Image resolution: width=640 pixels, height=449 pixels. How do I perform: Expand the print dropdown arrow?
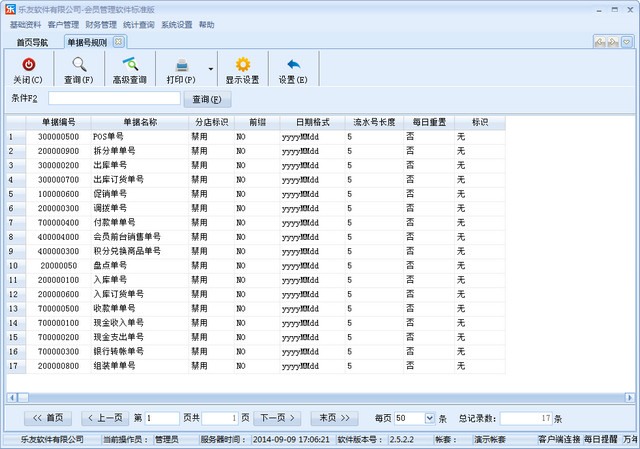[x=210, y=69]
